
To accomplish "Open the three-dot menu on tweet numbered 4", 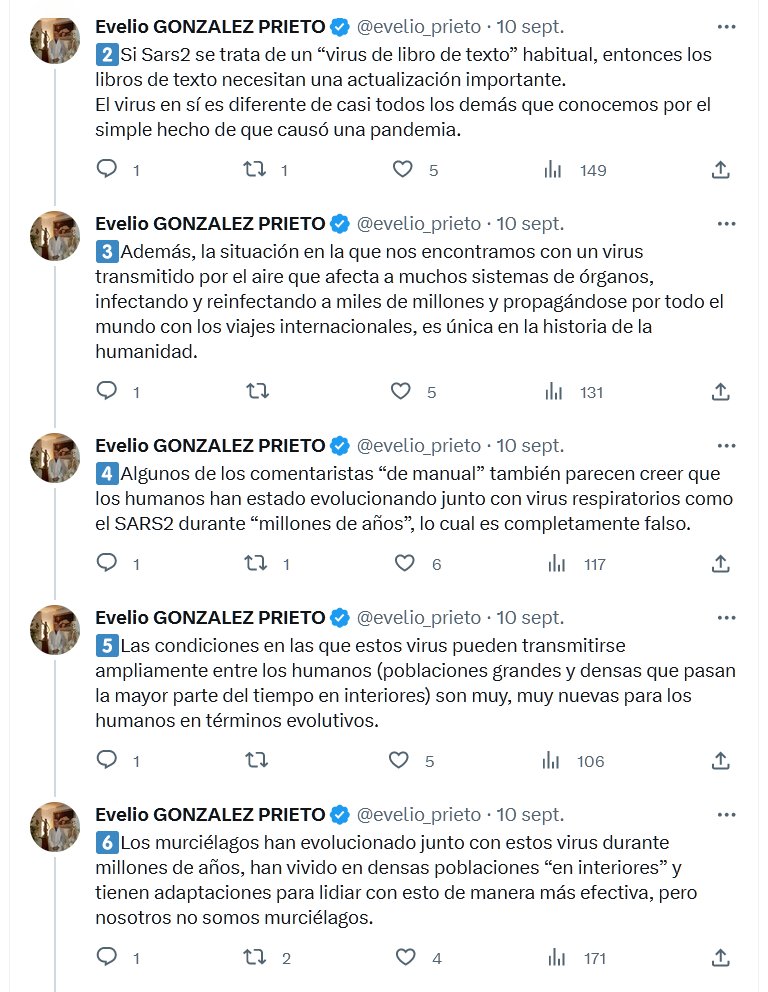I will tap(729, 444).
